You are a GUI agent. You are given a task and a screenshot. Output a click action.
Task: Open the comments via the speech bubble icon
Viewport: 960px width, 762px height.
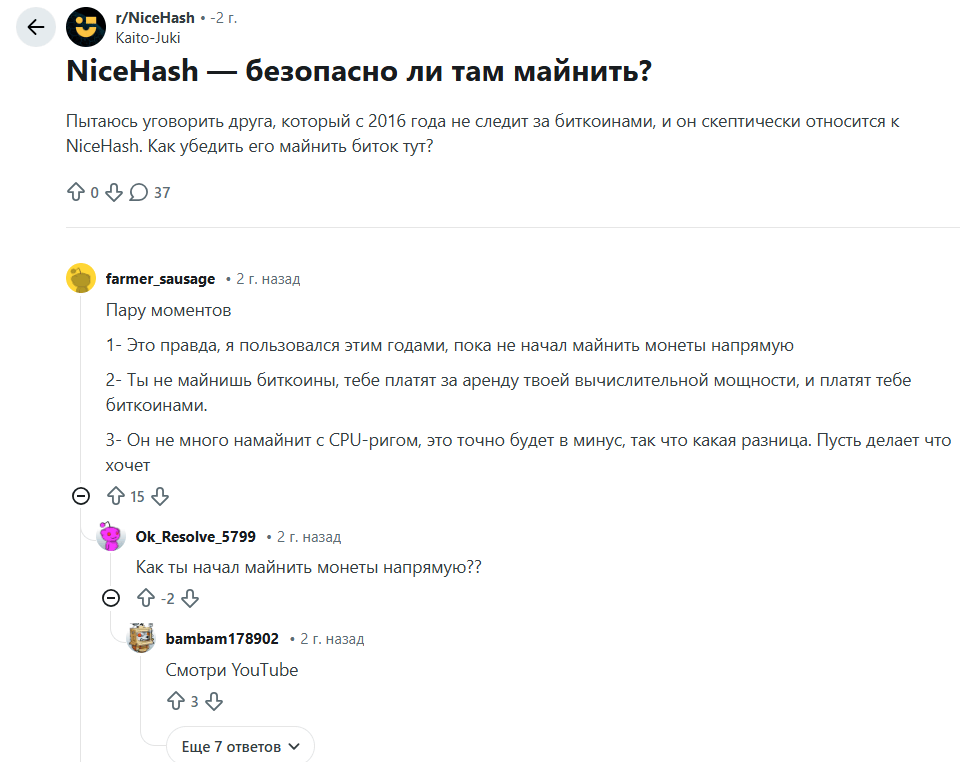click(138, 191)
